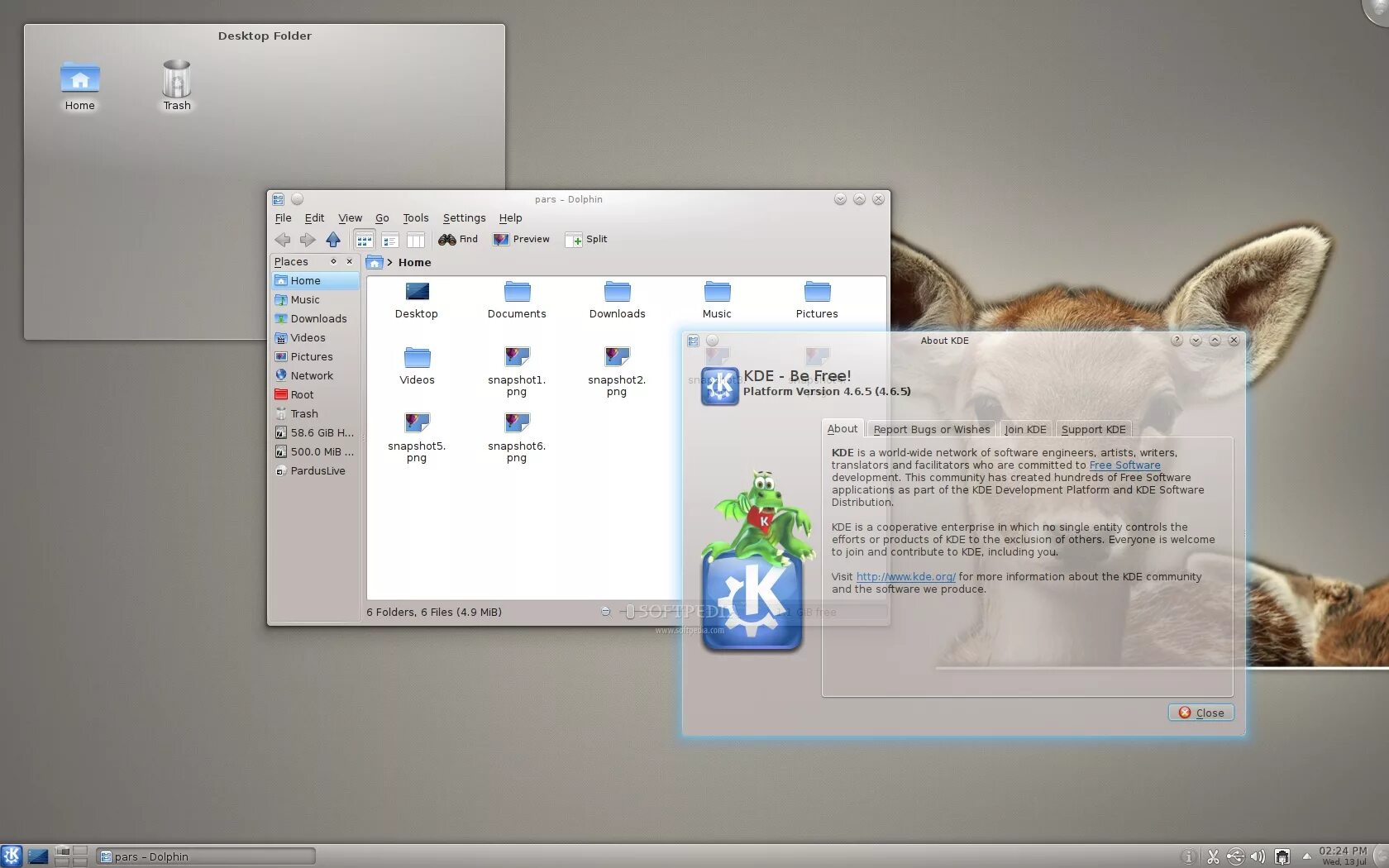Open the volume speaker icon in system tray
This screenshot has width=1389, height=868.
click(x=1258, y=857)
